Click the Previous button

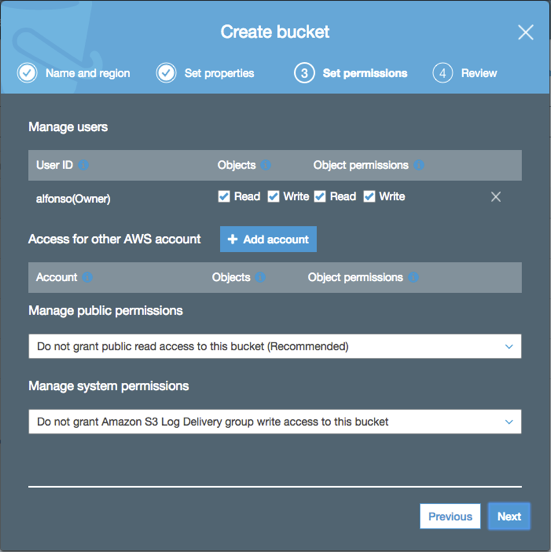[x=450, y=516]
